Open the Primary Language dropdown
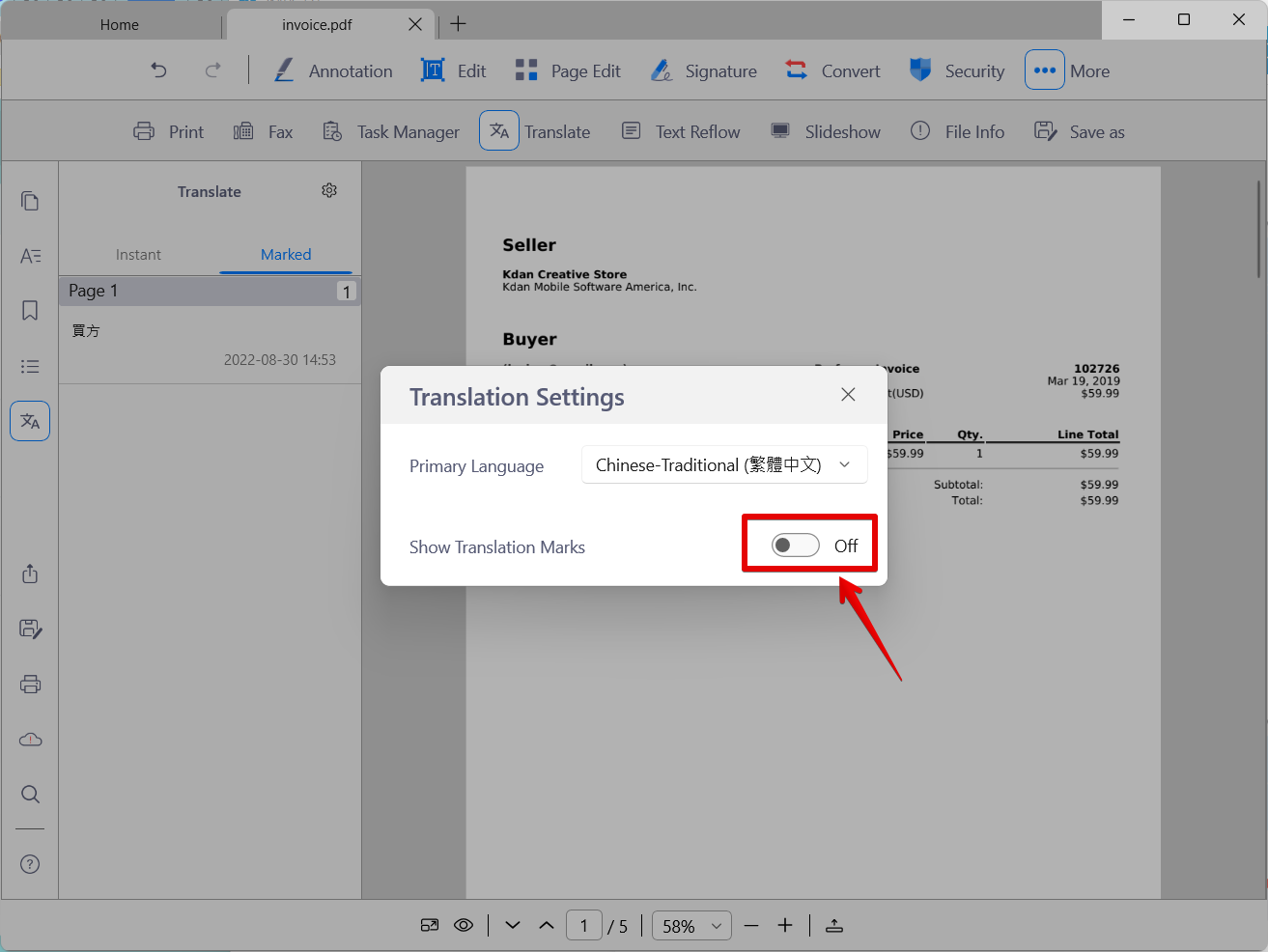 724,464
